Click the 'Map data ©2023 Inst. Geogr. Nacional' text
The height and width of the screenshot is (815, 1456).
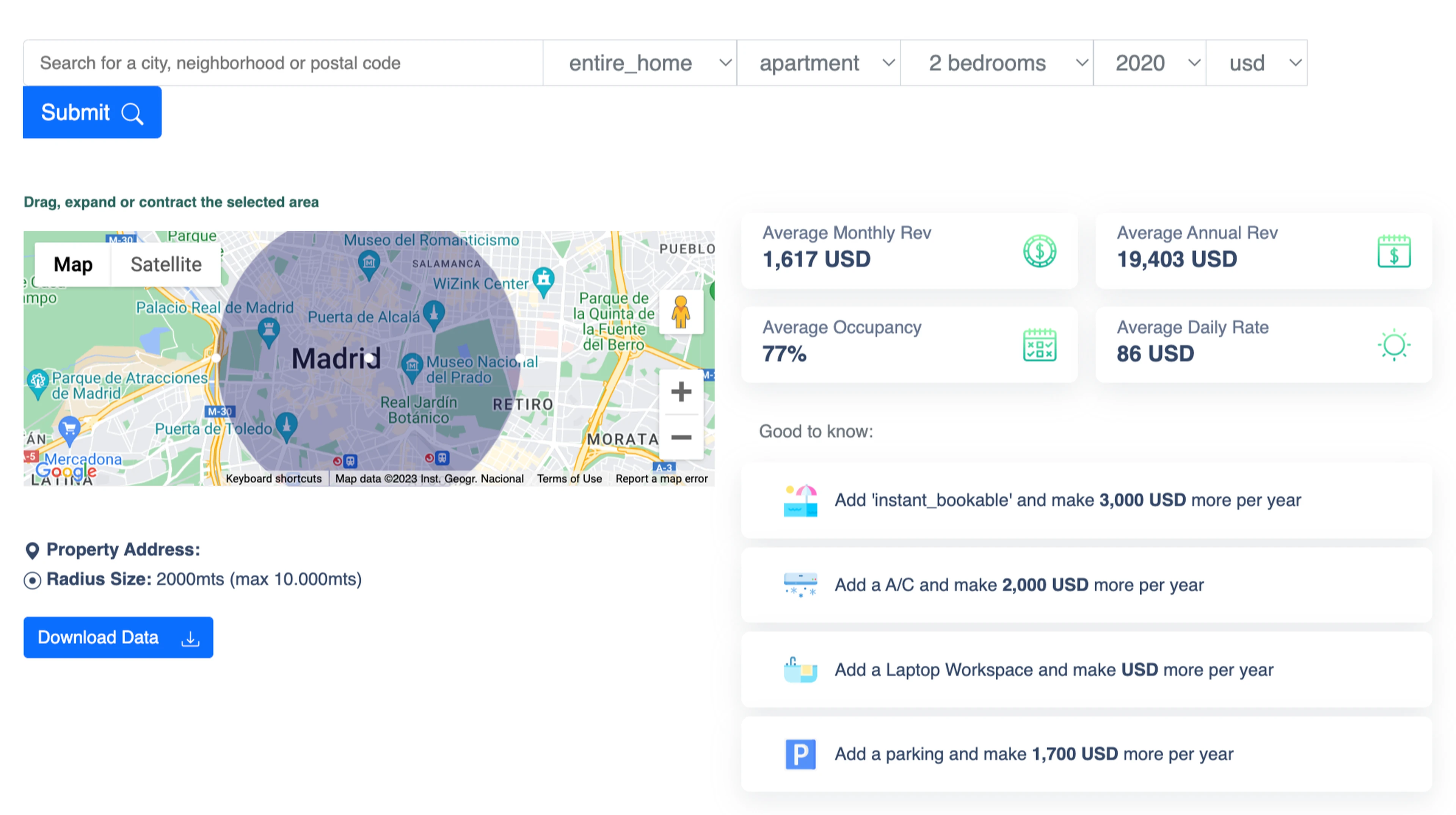430,479
